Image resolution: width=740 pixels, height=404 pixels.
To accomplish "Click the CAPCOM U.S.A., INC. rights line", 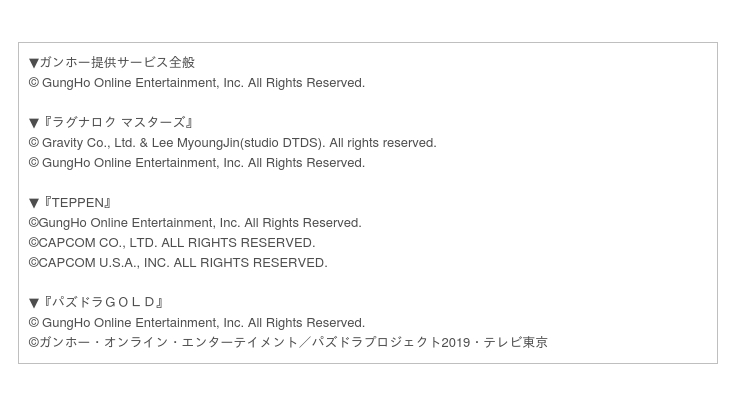I will tap(178, 262).
